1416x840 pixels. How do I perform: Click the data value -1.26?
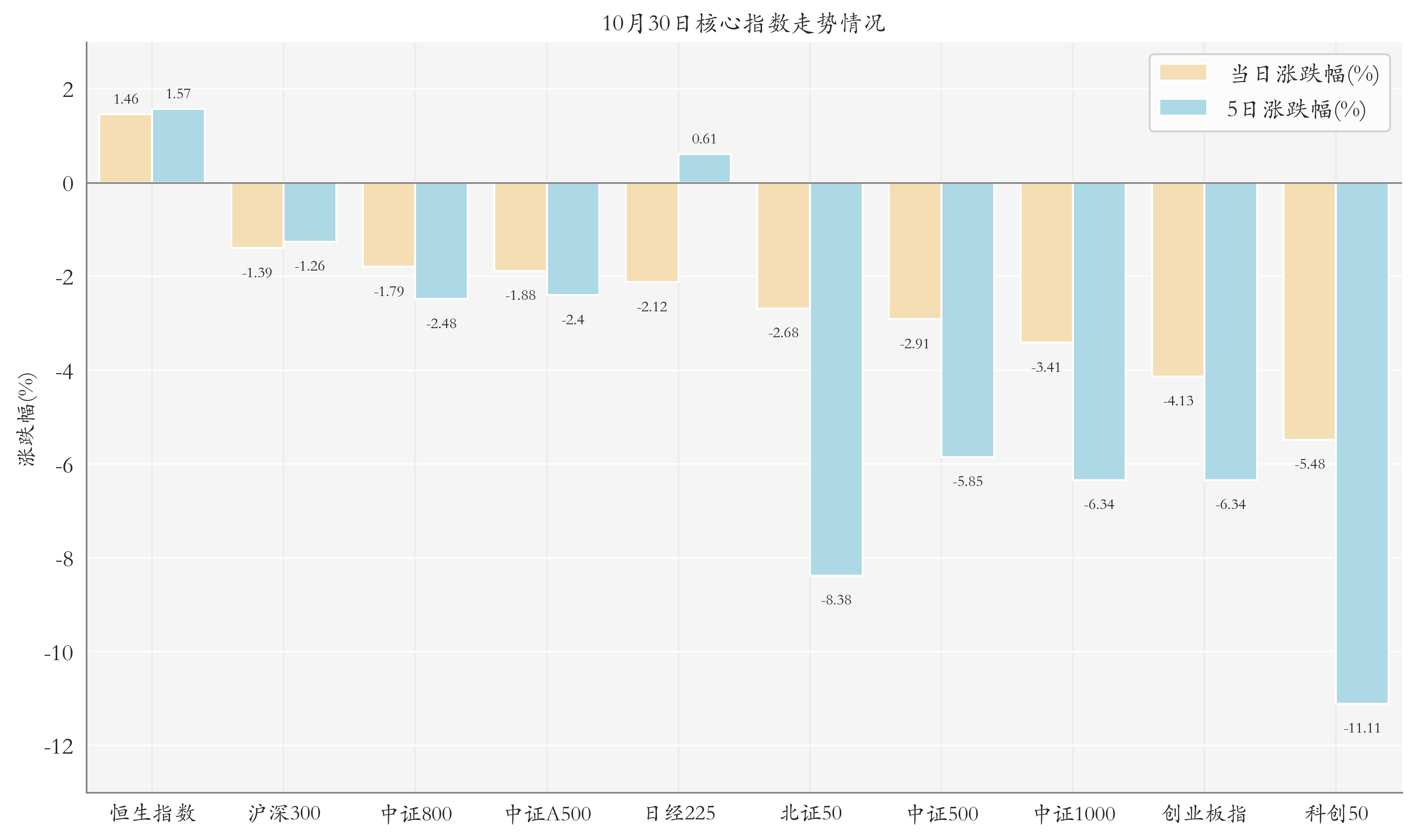(x=309, y=266)
